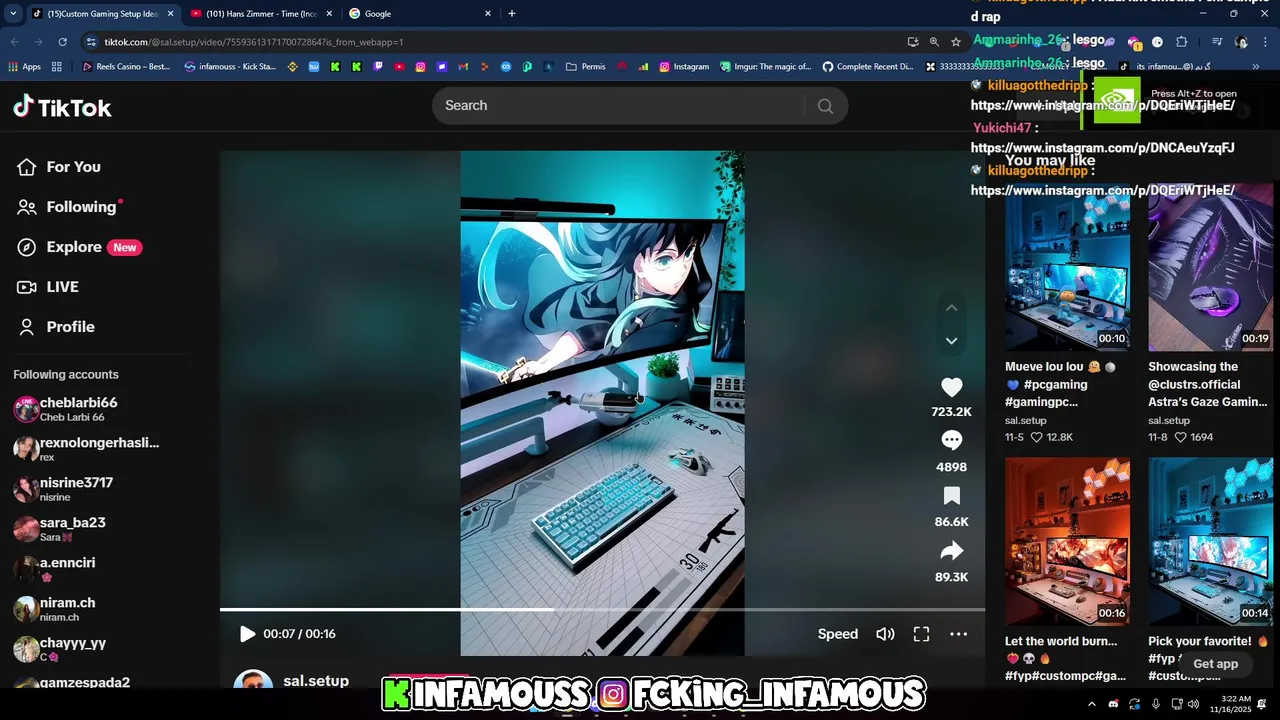
Task: Open Let the world burn video thumbnail
Action: 1067,541
